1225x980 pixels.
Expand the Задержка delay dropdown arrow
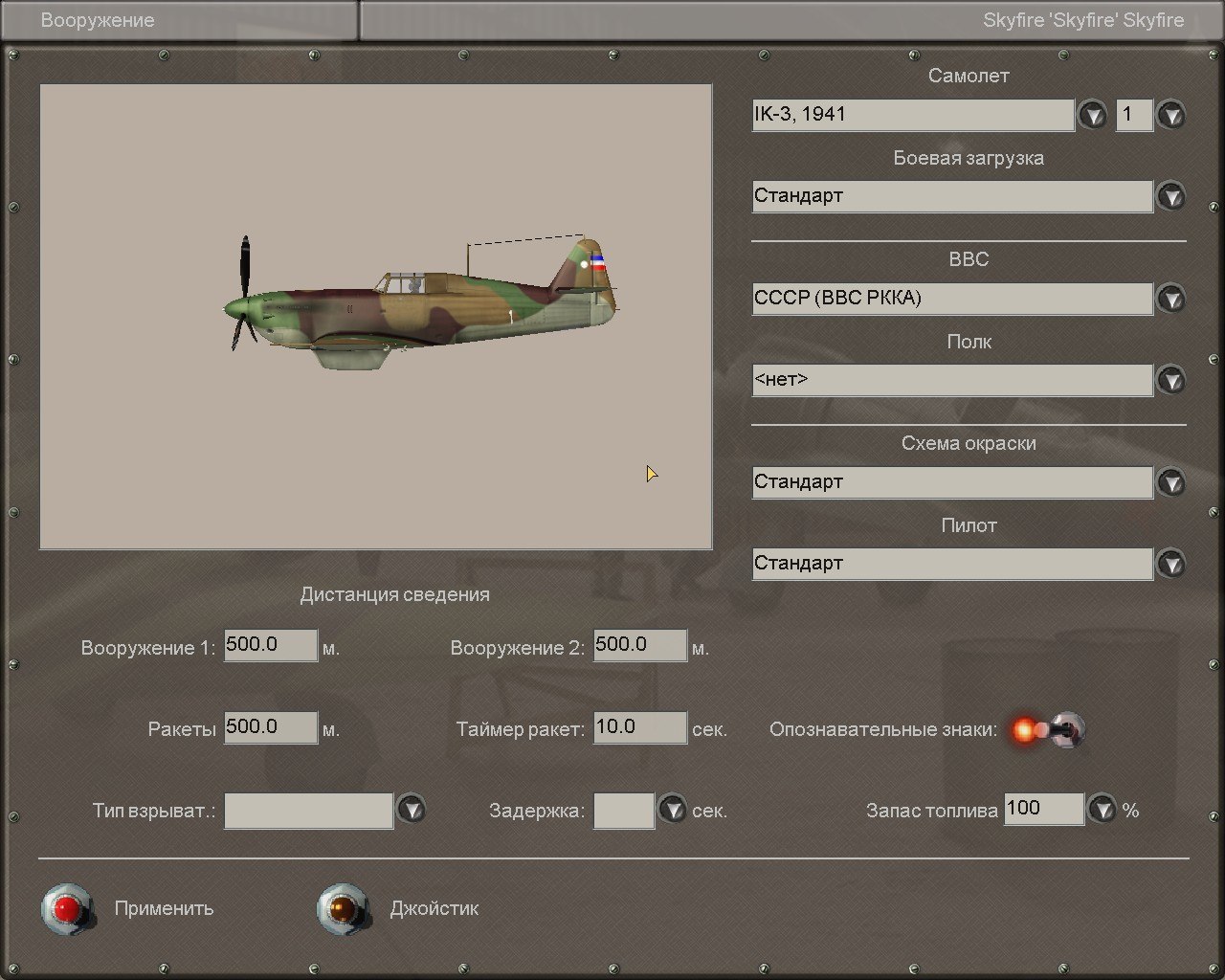coord(672,810)
